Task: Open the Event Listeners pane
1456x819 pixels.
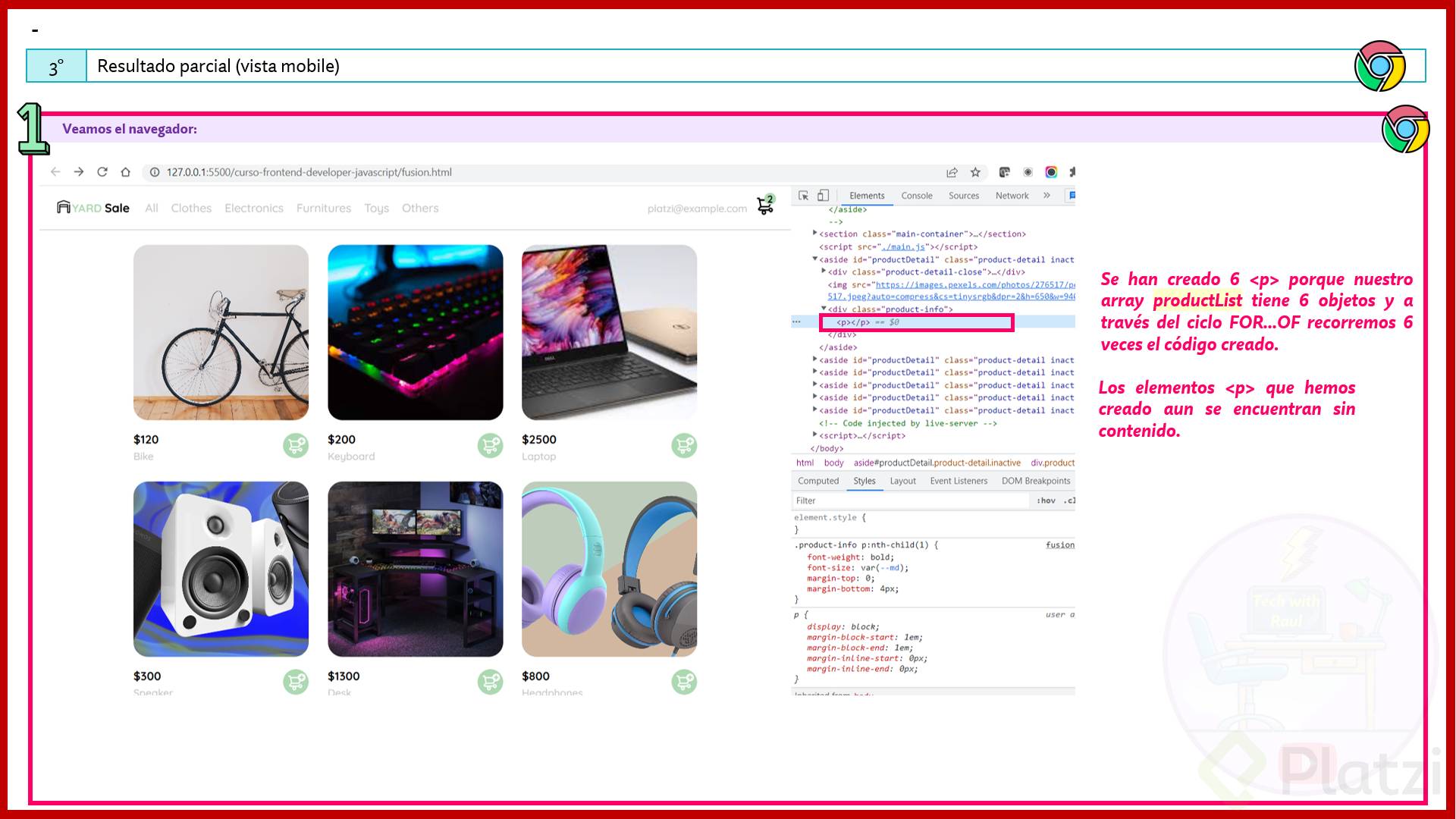Action: [959, 481]
